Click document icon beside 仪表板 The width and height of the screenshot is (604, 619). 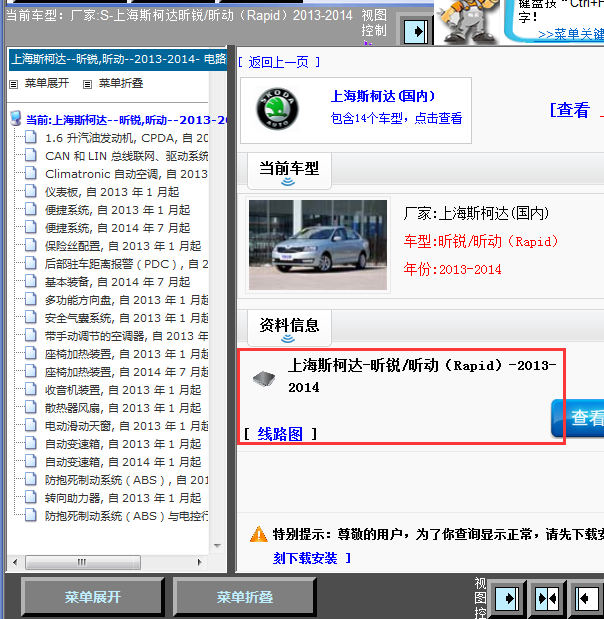(x=30, y=191)
